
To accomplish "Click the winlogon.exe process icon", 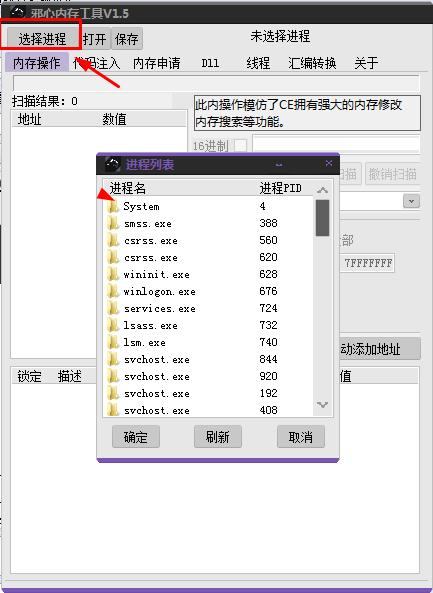I will 113,292.
